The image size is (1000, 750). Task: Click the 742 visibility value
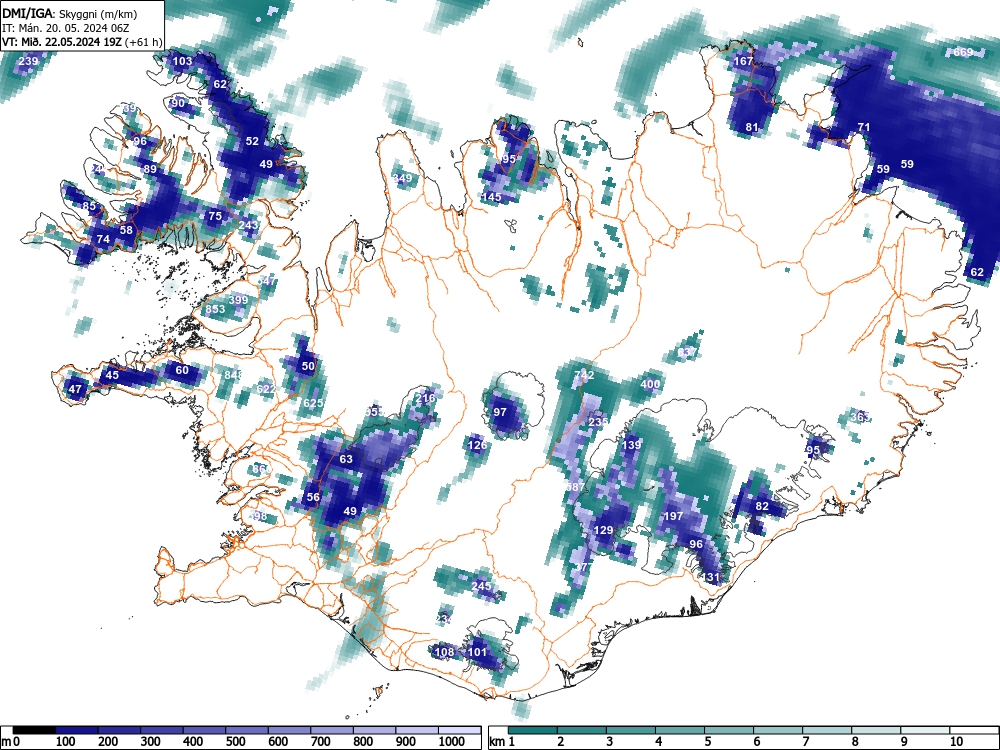click(x=584, y=375)
